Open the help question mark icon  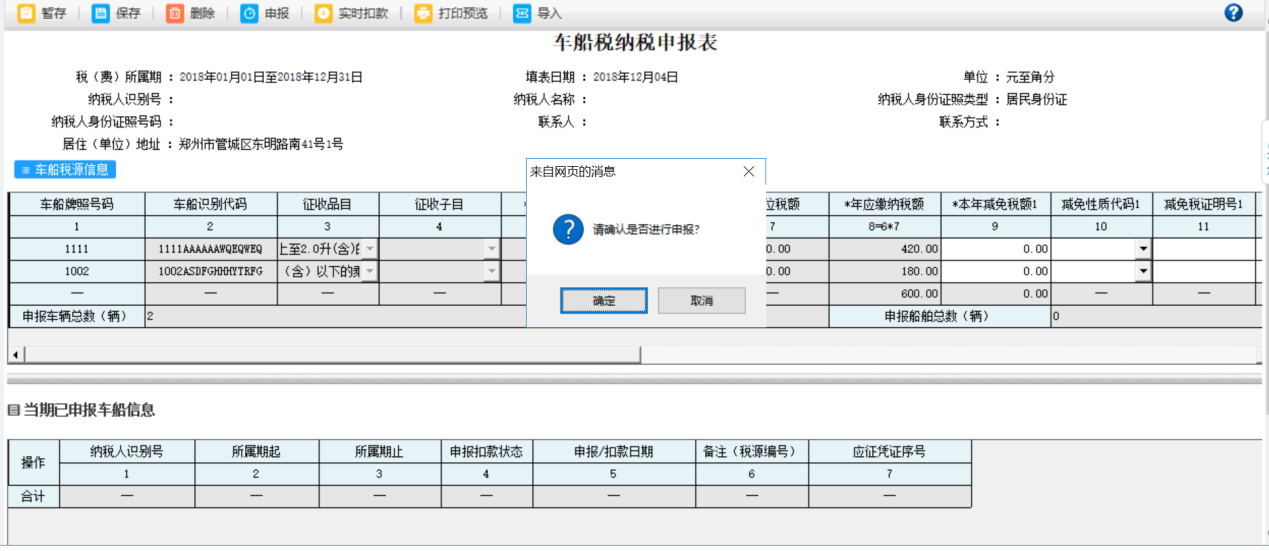pos(1234,13)
